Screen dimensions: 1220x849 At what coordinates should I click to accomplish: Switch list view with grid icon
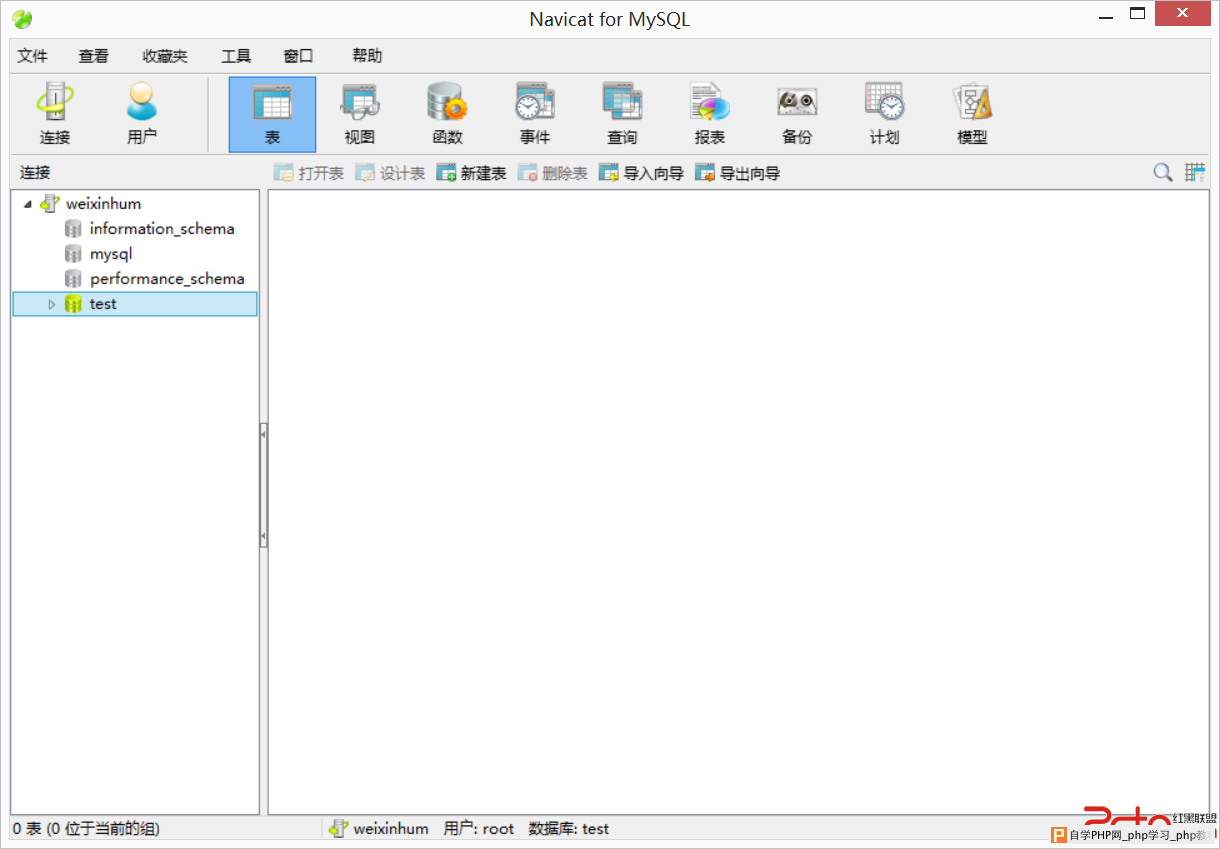coord(1195,172)
